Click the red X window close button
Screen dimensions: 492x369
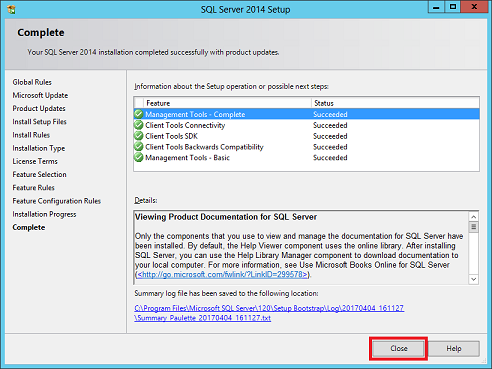[474, 7]
